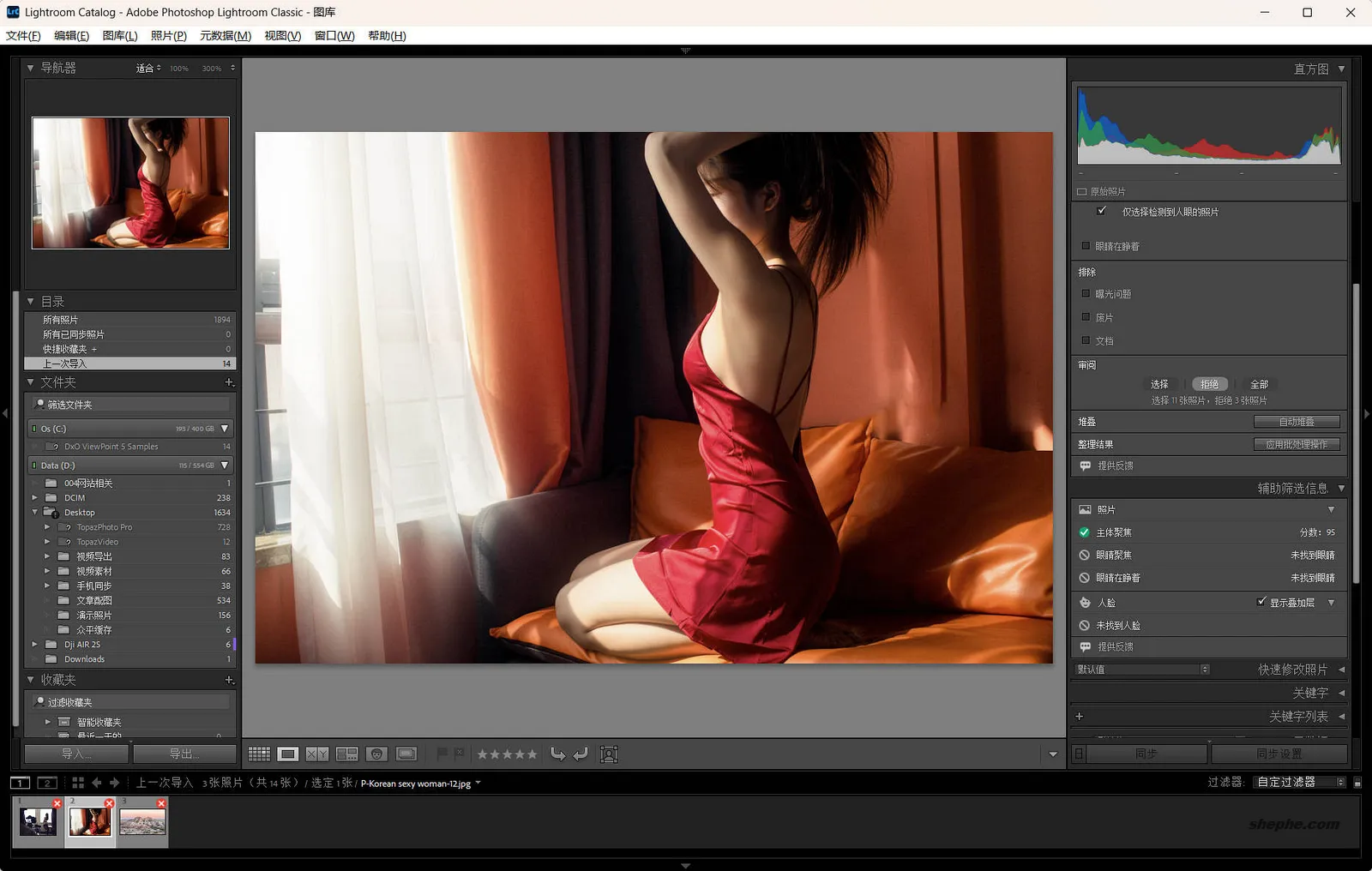Open 默认值 preset dropdown
Image resolution: width=1372 pixels, height=871 pixels.
tap(1142, 670)
